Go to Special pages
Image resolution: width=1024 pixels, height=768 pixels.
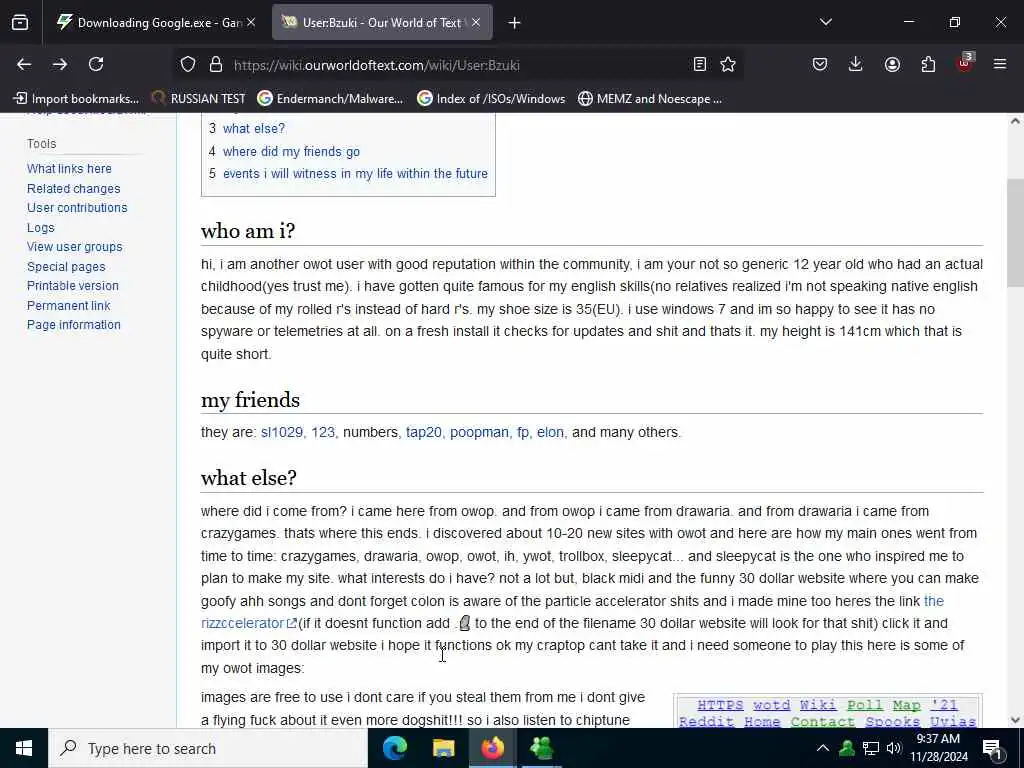click(x=66, y=267)
